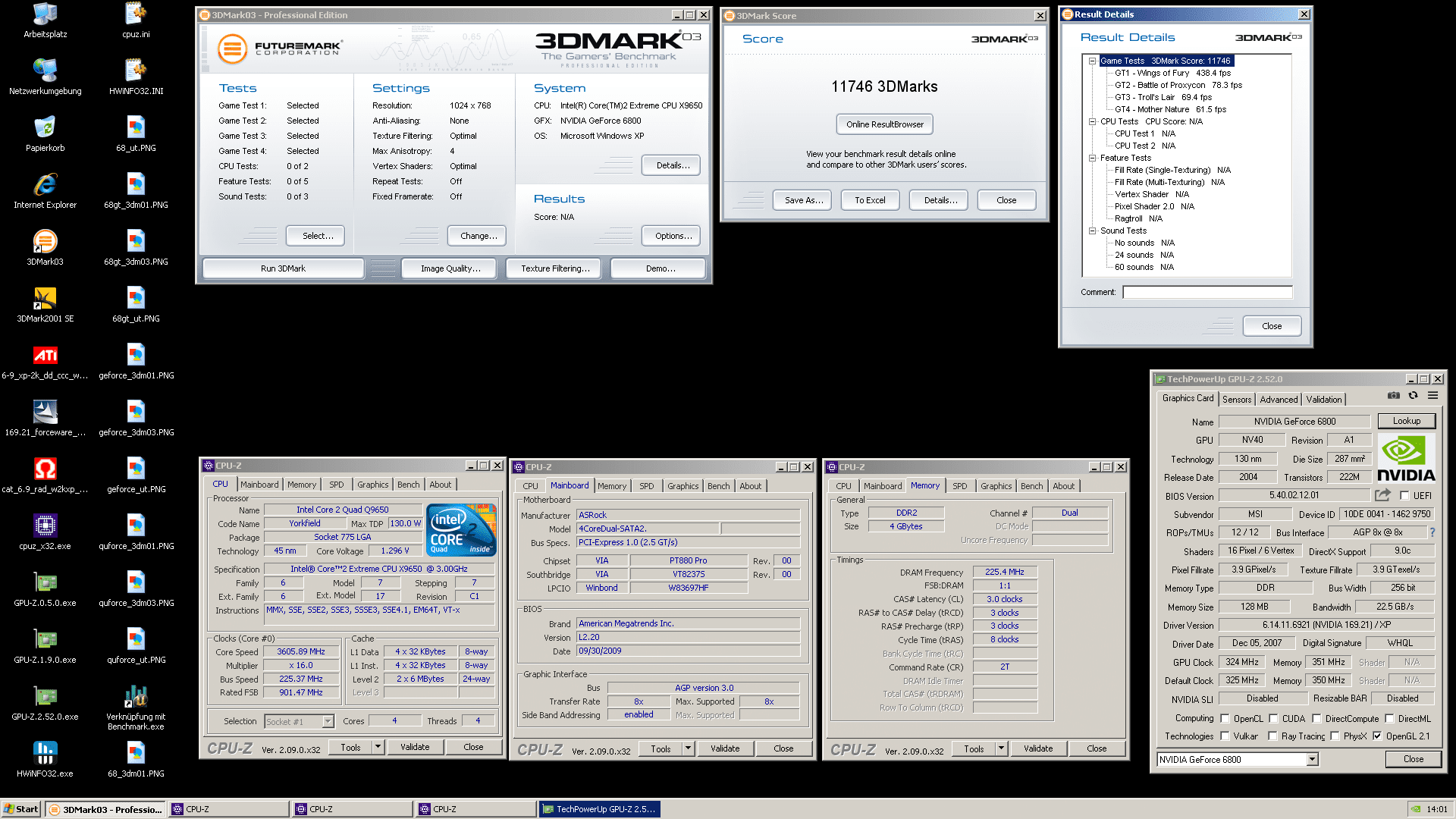Screen dimensions: 1456x819
Task: Open Bench tab in middle CPU-Z window
Action: [x=719, y=486]
